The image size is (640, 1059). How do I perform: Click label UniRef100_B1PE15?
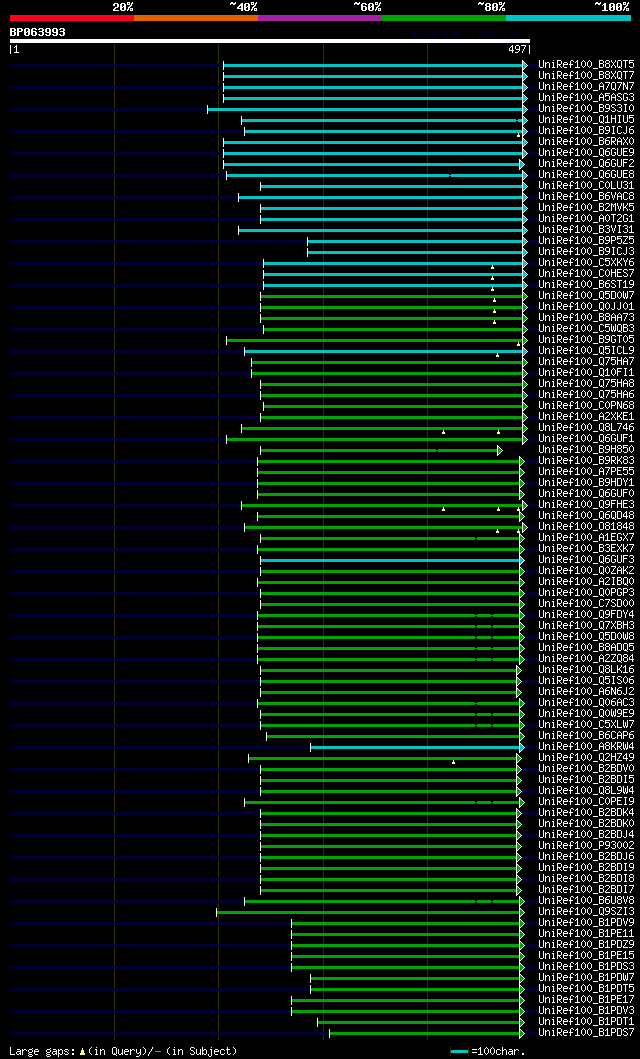point(587,956)
